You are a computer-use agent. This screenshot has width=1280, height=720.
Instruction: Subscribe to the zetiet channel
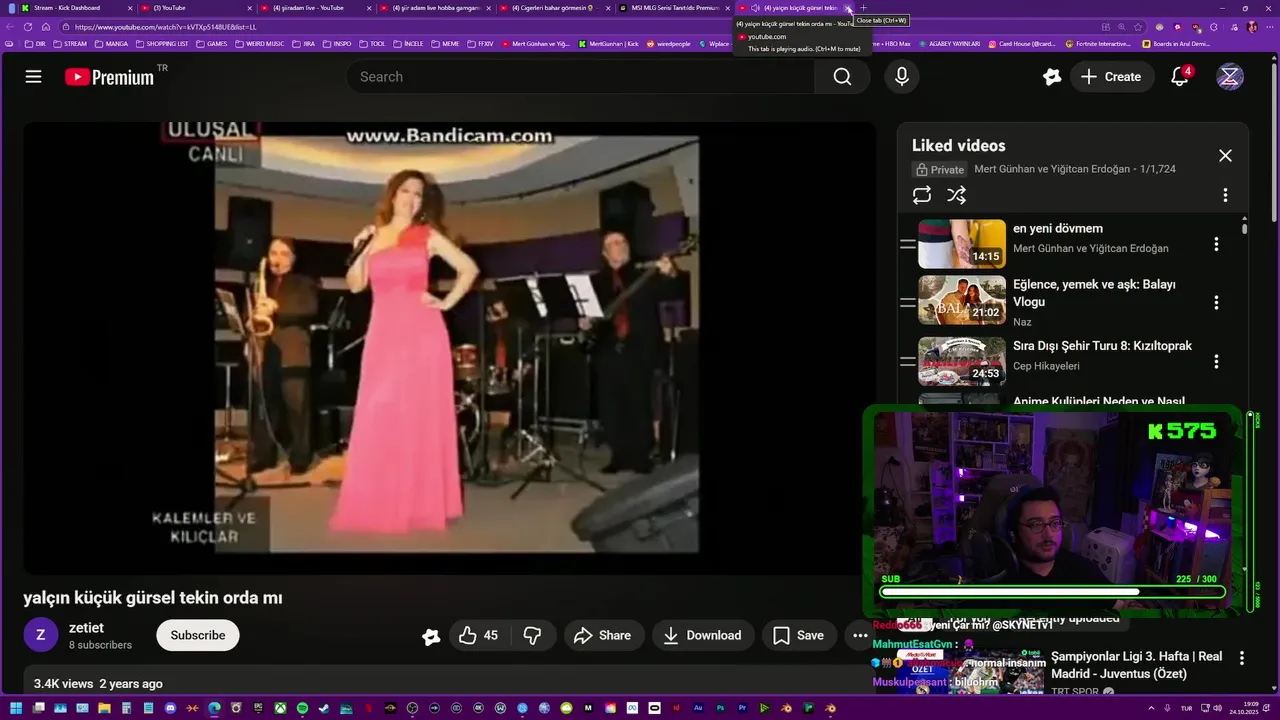click(x=198, y=635)
